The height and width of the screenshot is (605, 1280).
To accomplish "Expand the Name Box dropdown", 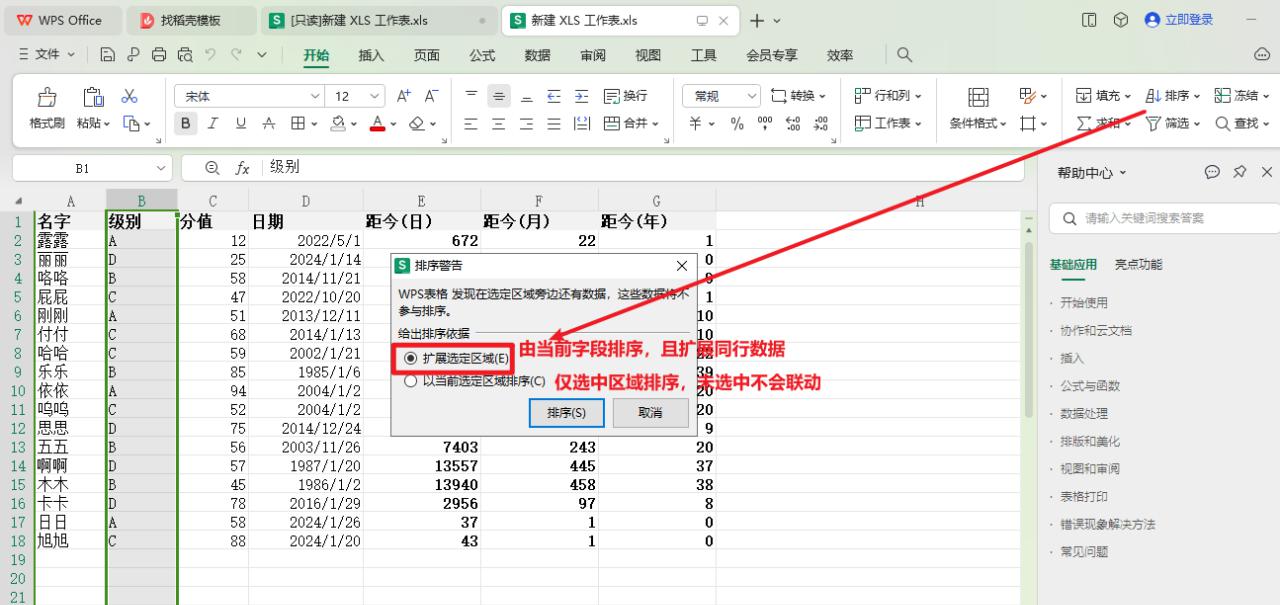I will pyautogui.click(x=161, y=168).
